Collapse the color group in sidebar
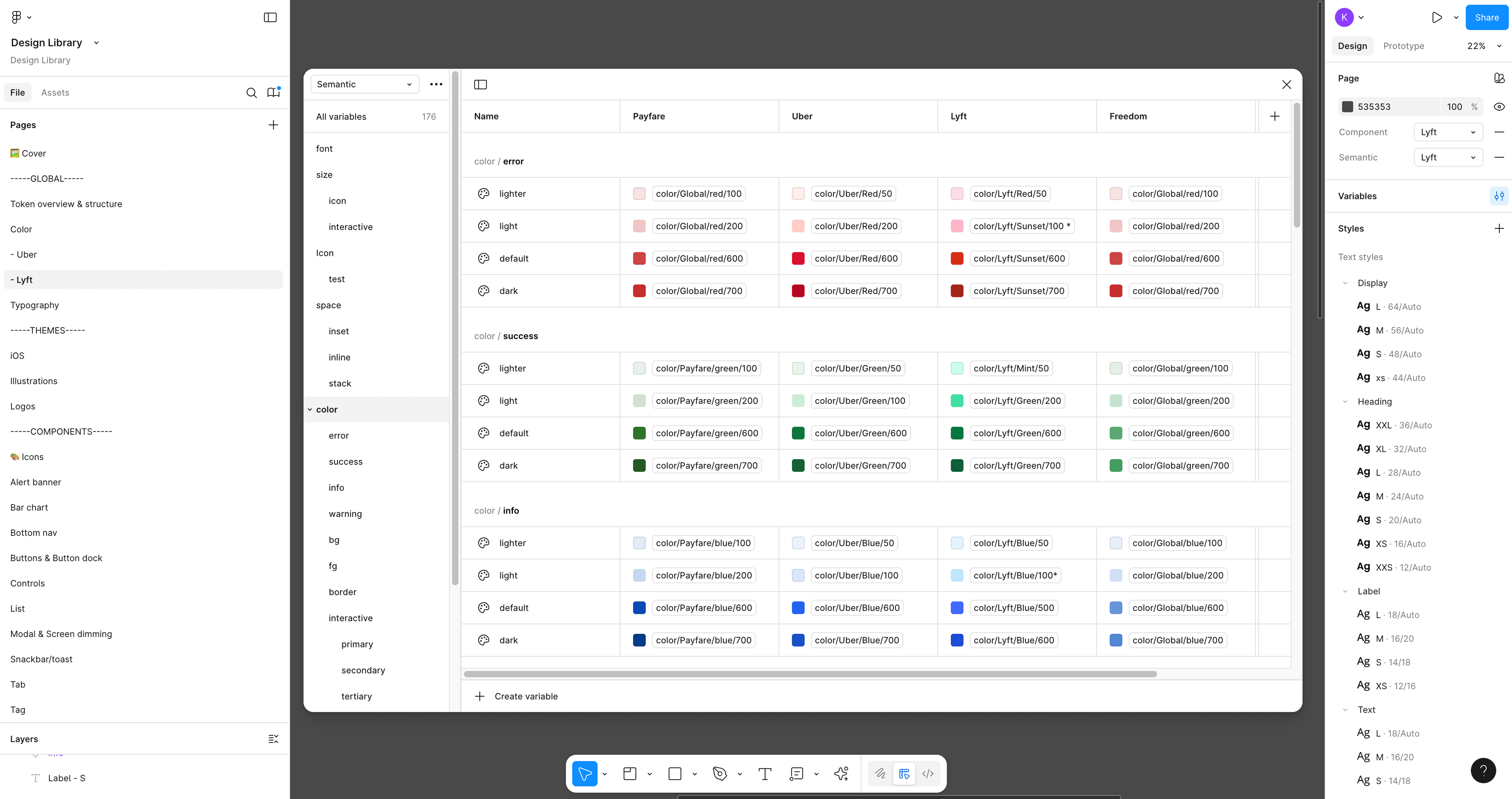This screenshot has width=1512, height=799. [x=310, y=410]
